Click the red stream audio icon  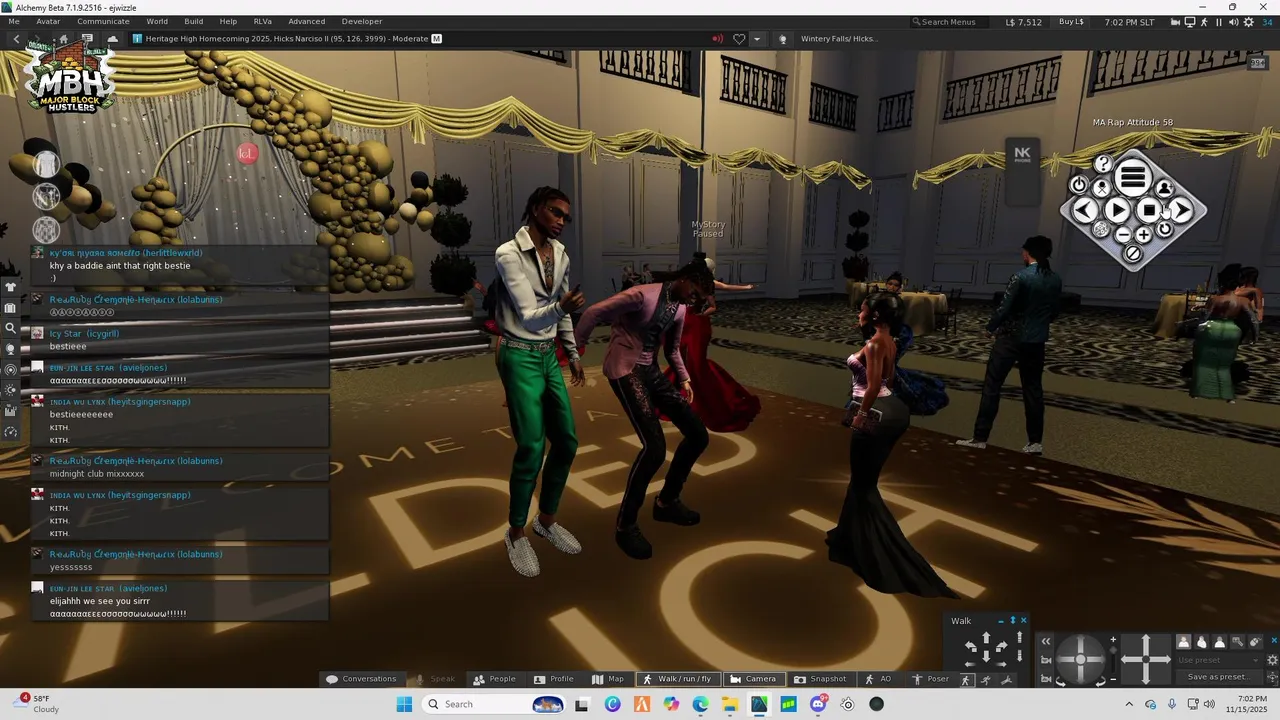coord(717,39)
